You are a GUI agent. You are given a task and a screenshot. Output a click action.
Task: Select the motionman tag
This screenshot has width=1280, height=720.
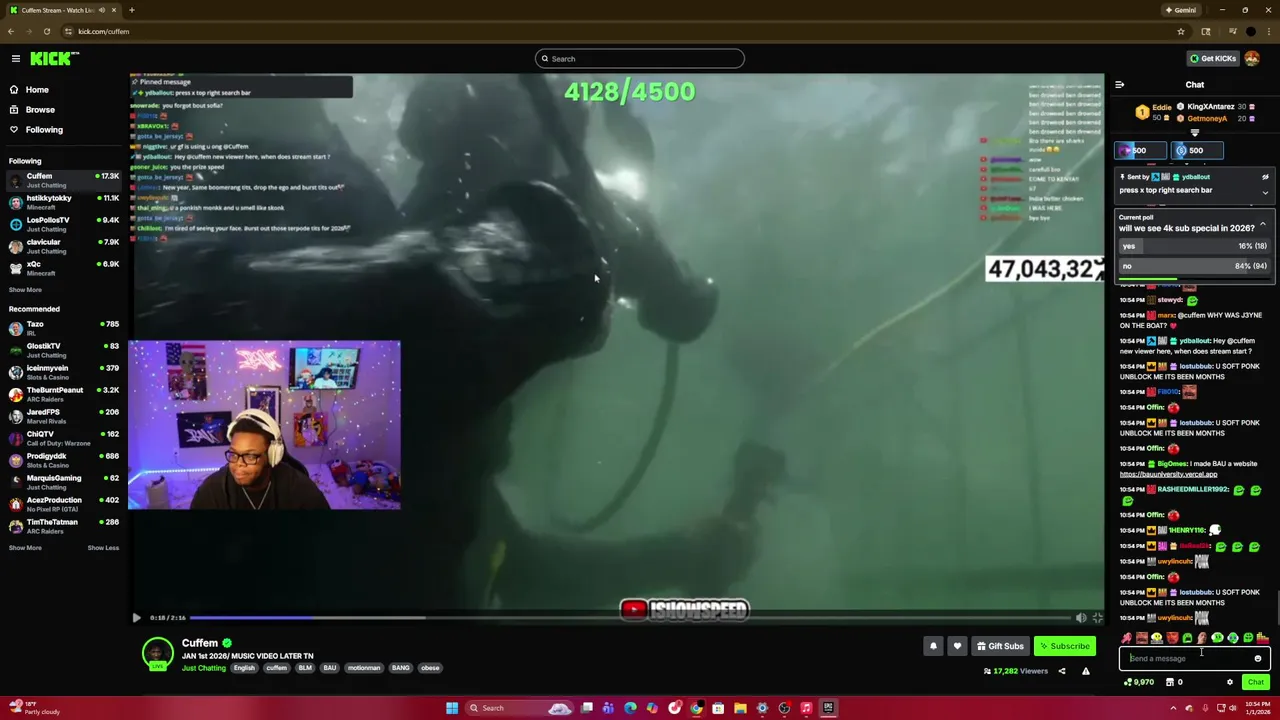(364, 668)
